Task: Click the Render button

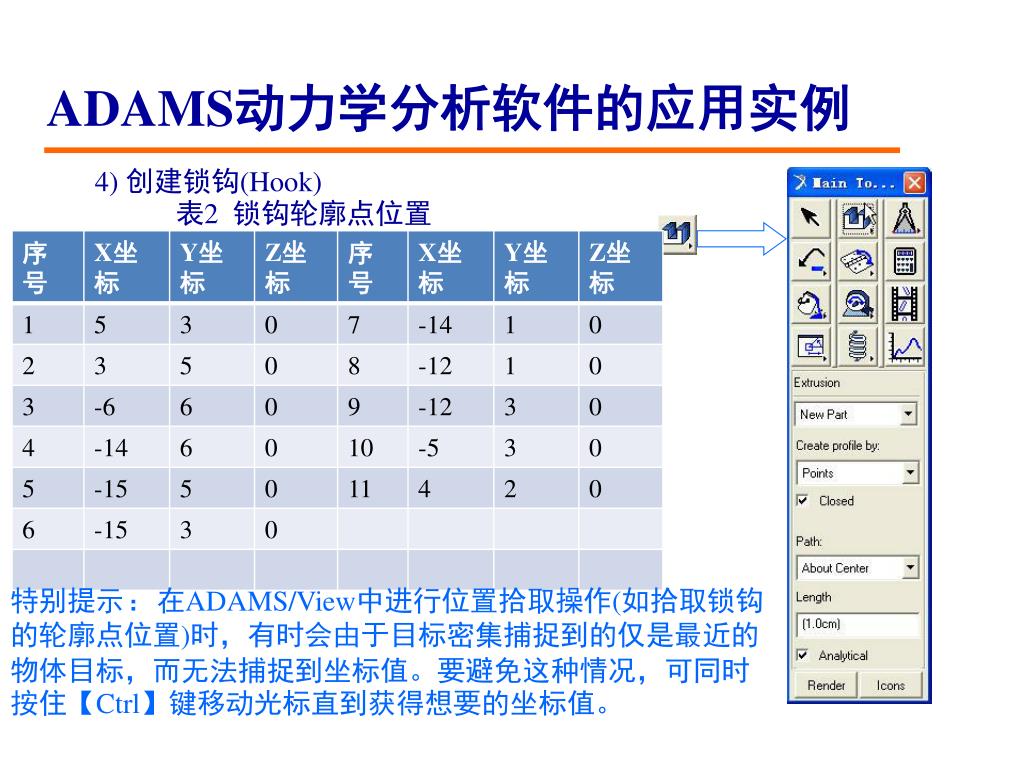Action: [x=825, y=685]
